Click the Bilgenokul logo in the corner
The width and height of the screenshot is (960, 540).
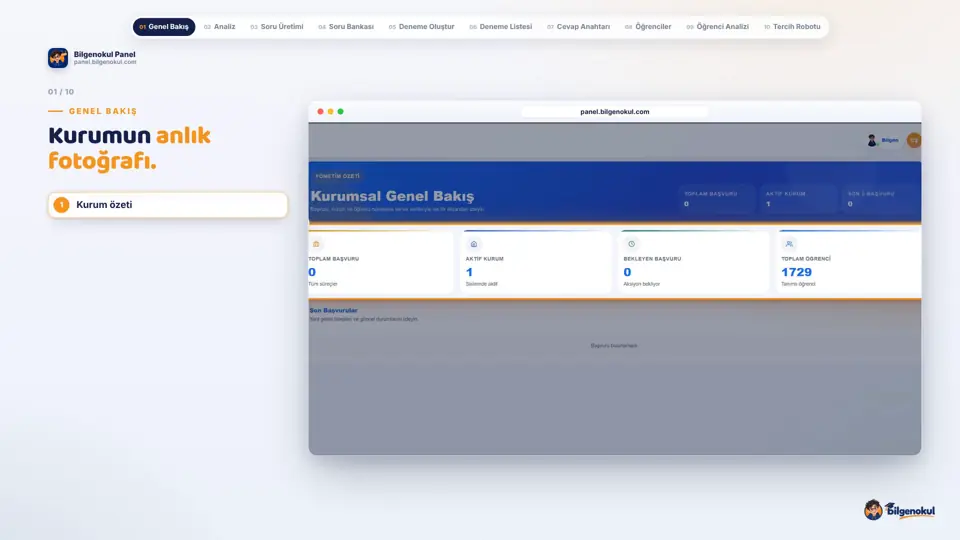[x=899, y=509]
